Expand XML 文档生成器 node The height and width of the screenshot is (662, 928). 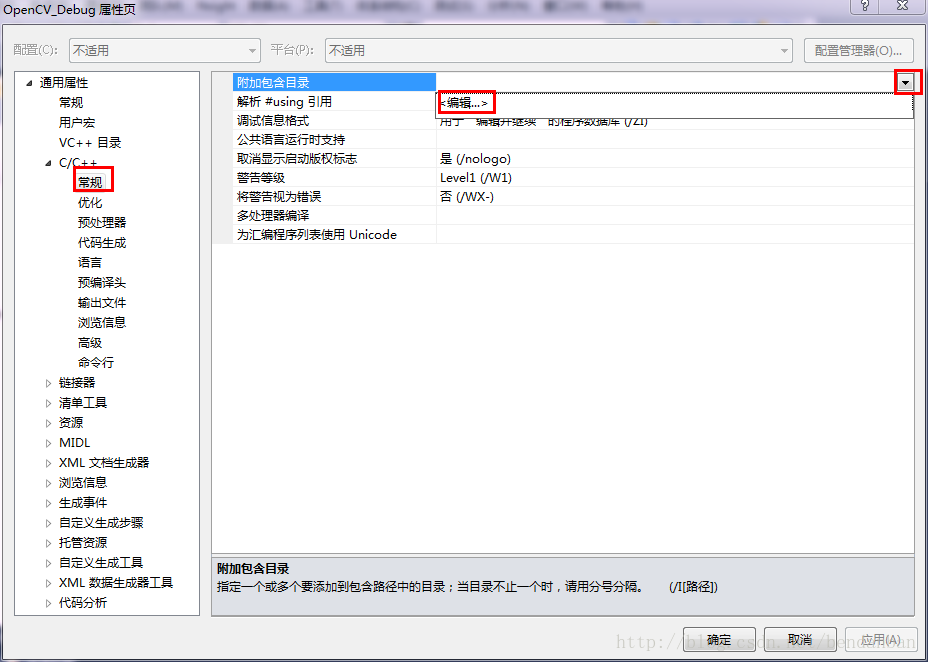(x=49, y=463)
